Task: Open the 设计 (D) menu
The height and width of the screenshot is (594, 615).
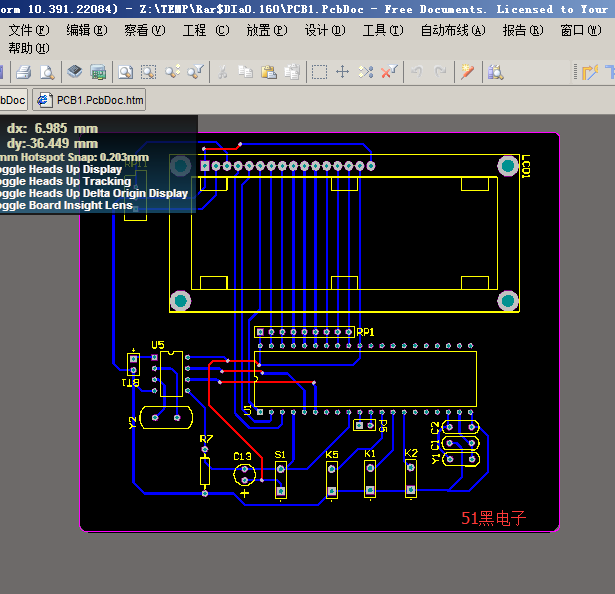Action: [325, 30]
